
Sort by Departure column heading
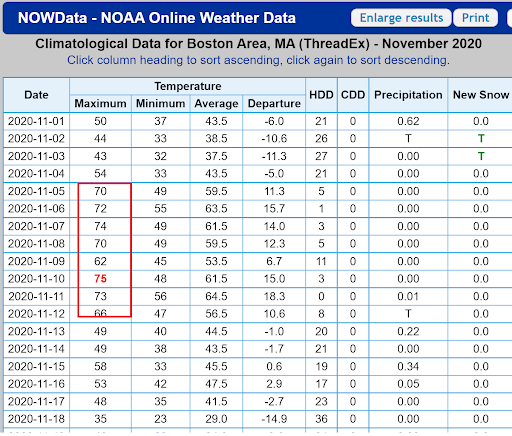274,104
